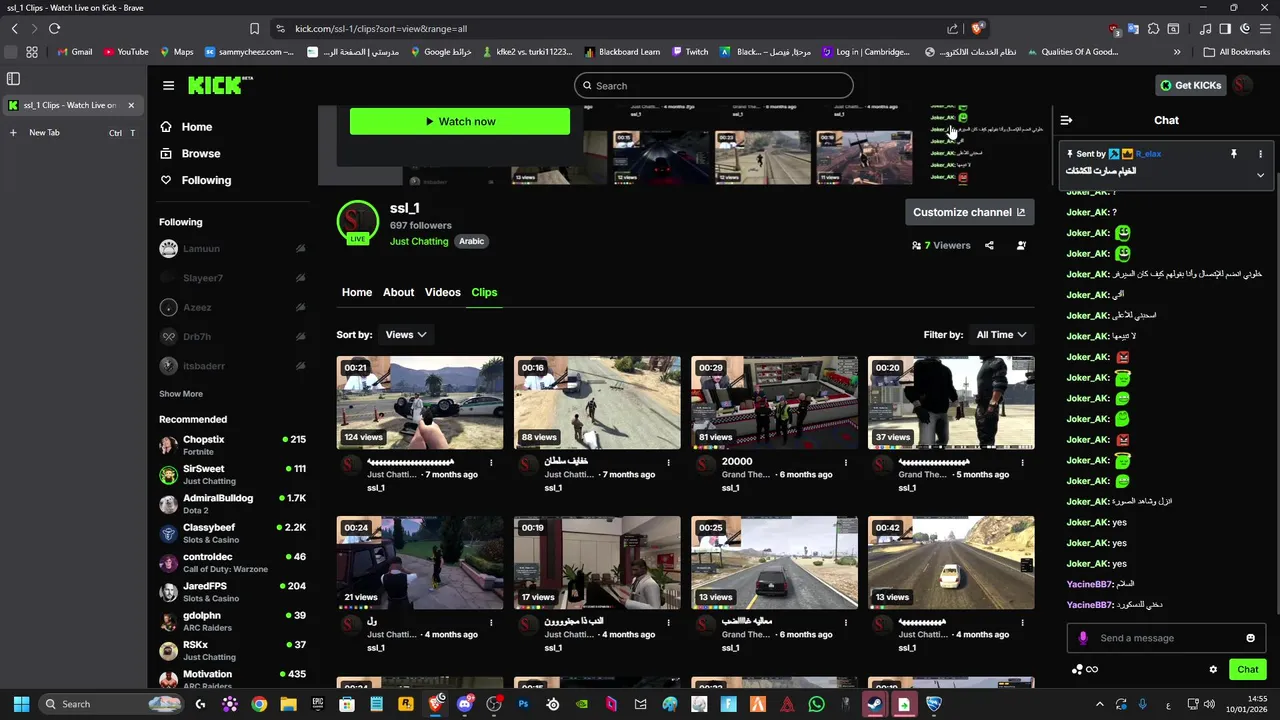Play the 00:21 clip with 124 views

[420, 403]
